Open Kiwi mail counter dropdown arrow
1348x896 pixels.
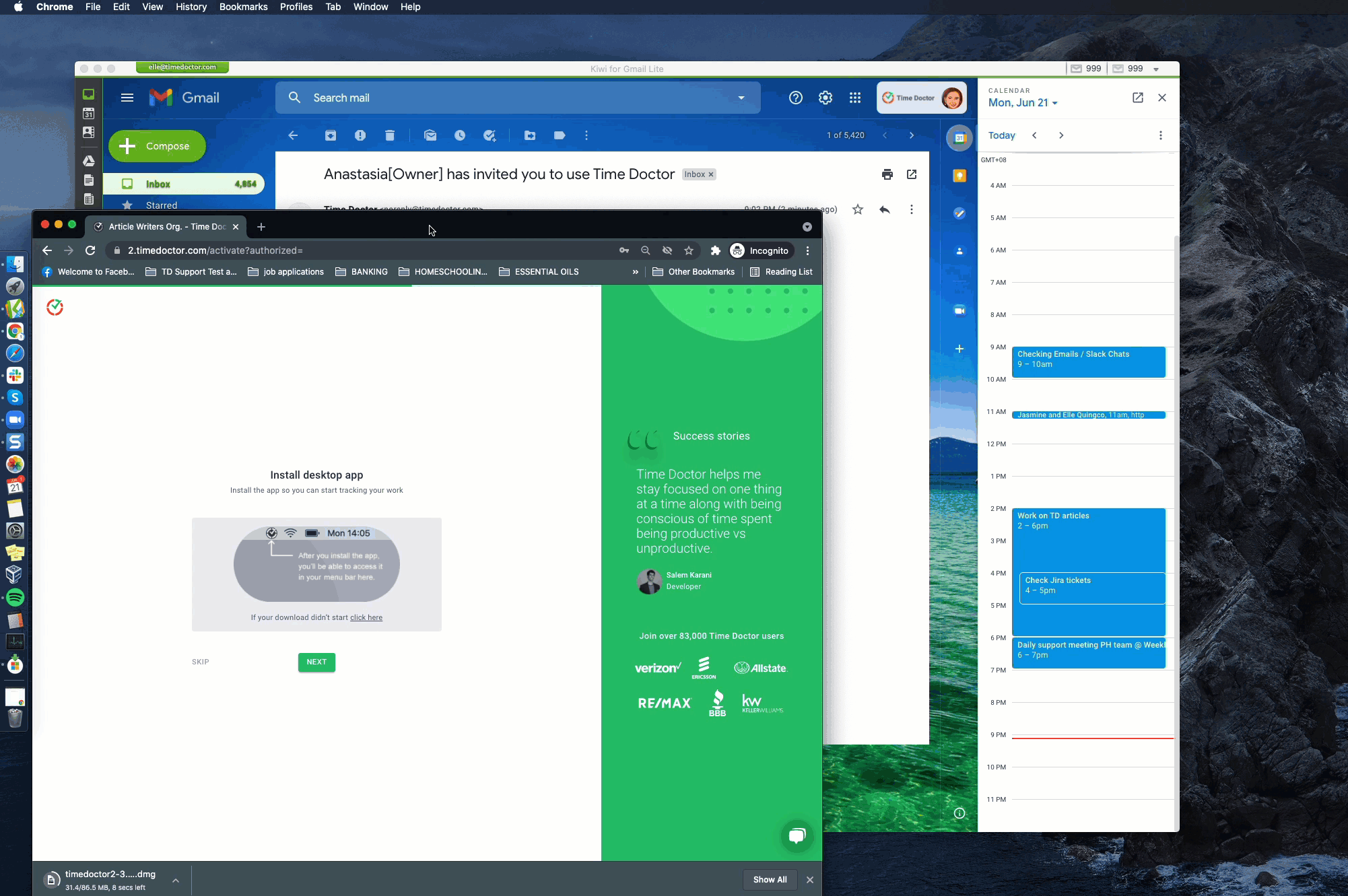pyautogui.click(x=1156, y=69)
